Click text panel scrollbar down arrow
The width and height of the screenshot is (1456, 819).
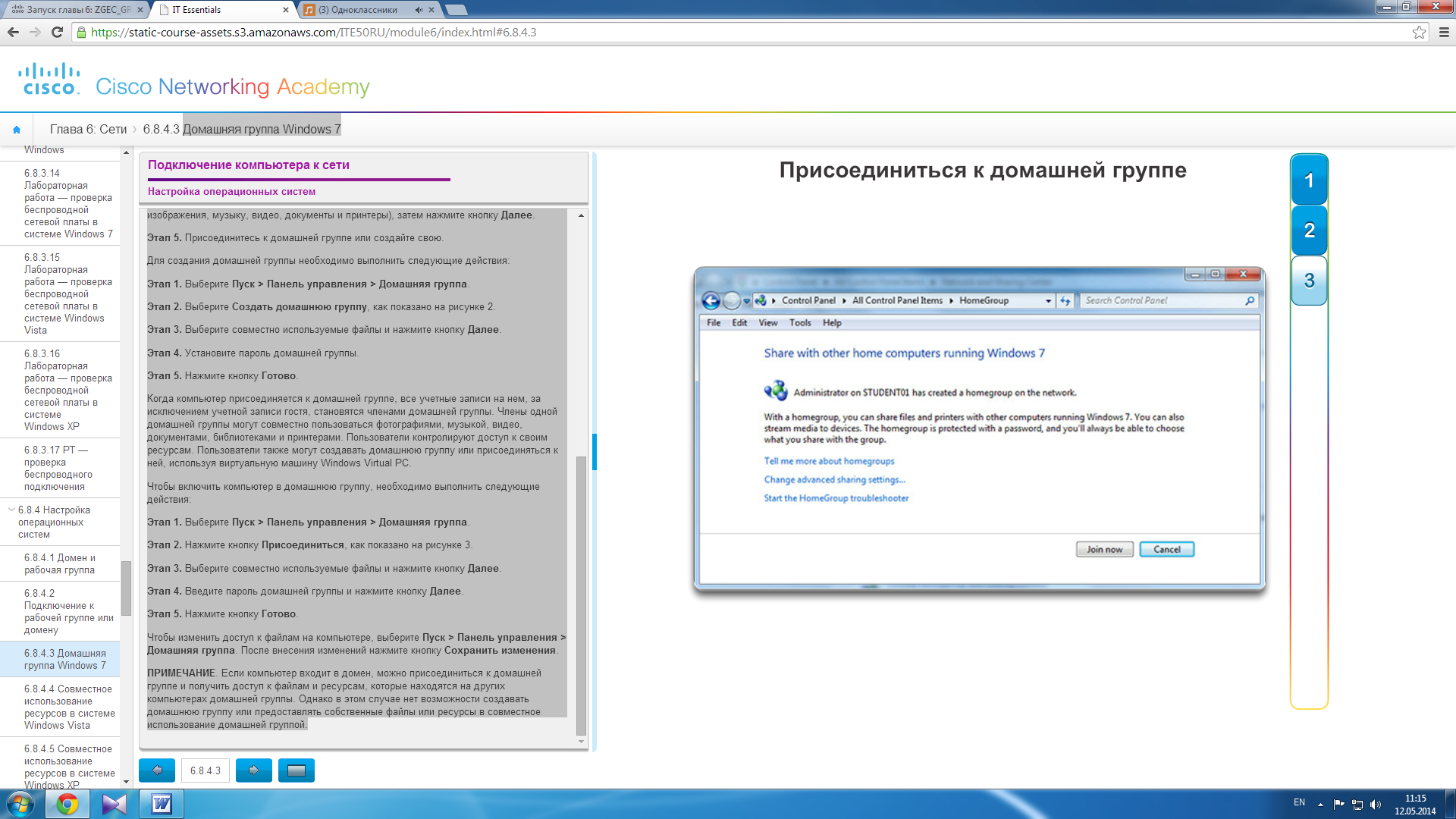[x=581, y=741]
